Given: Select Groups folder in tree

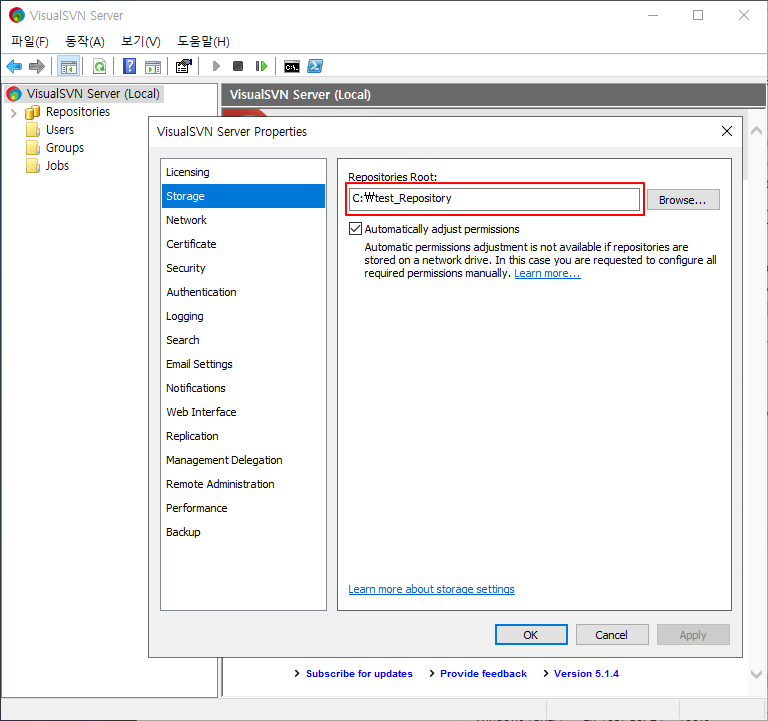Looking at the screenshot, I should 65,148.
